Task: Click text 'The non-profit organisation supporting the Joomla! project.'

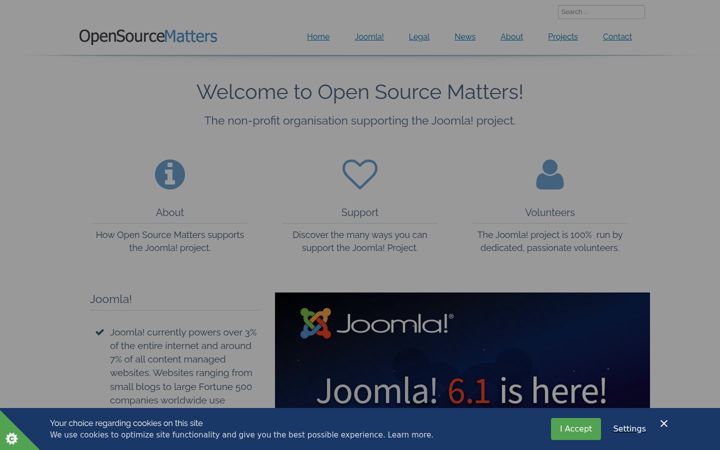Action: [x=360, y=121]
